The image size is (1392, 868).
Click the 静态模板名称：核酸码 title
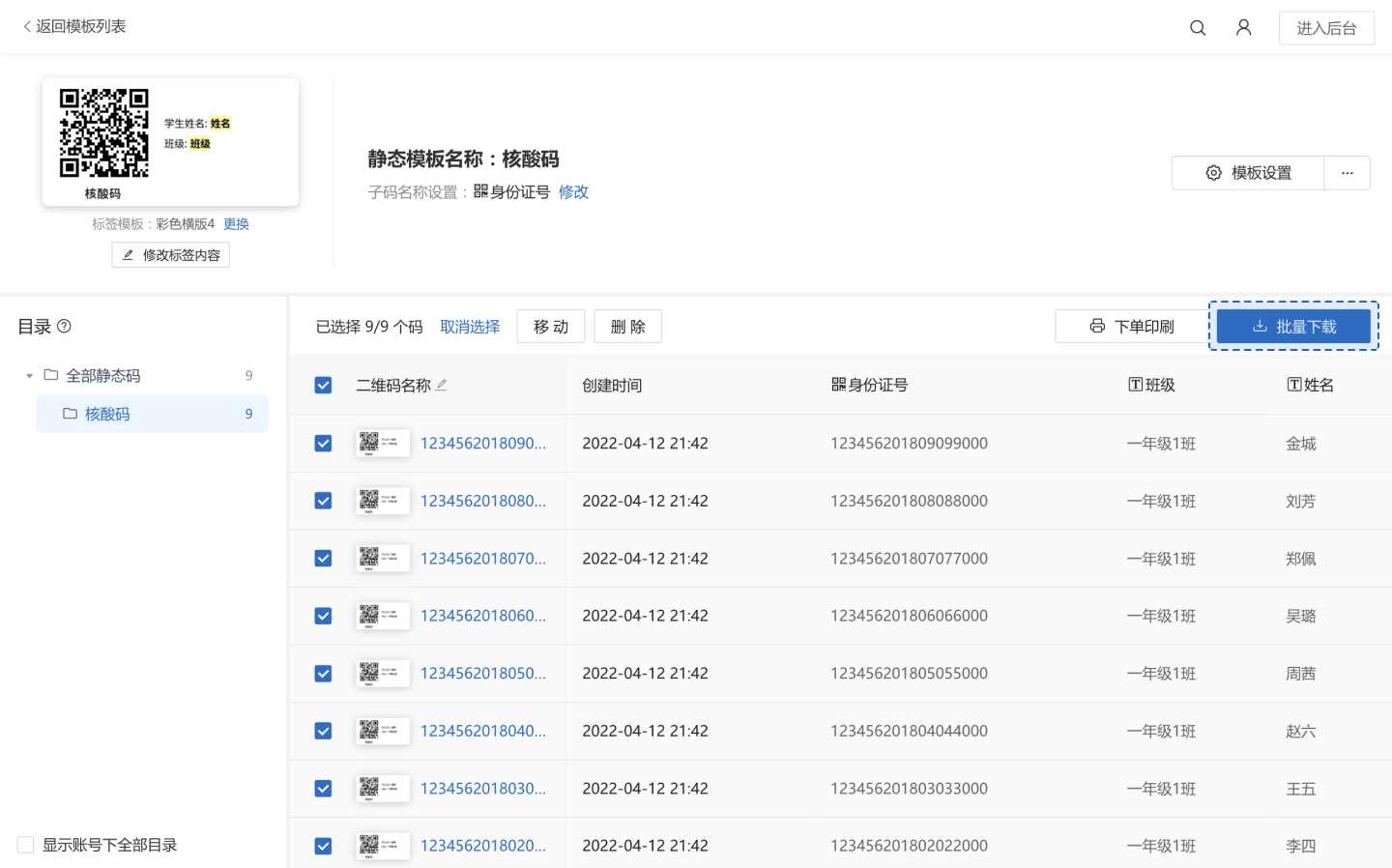pyautogui.click(x=463, y=159)
